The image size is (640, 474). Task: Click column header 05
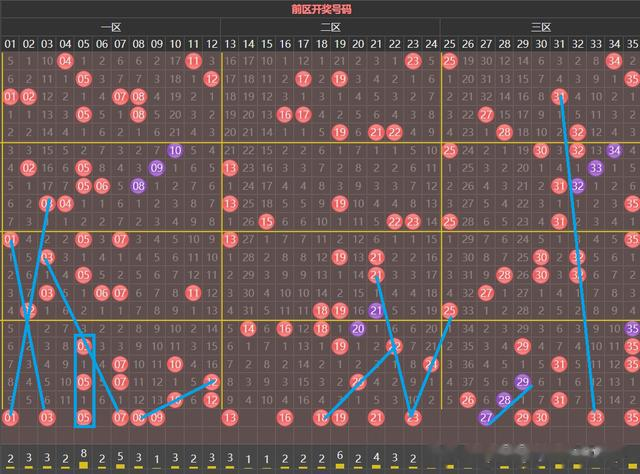(x=83, y=44)
